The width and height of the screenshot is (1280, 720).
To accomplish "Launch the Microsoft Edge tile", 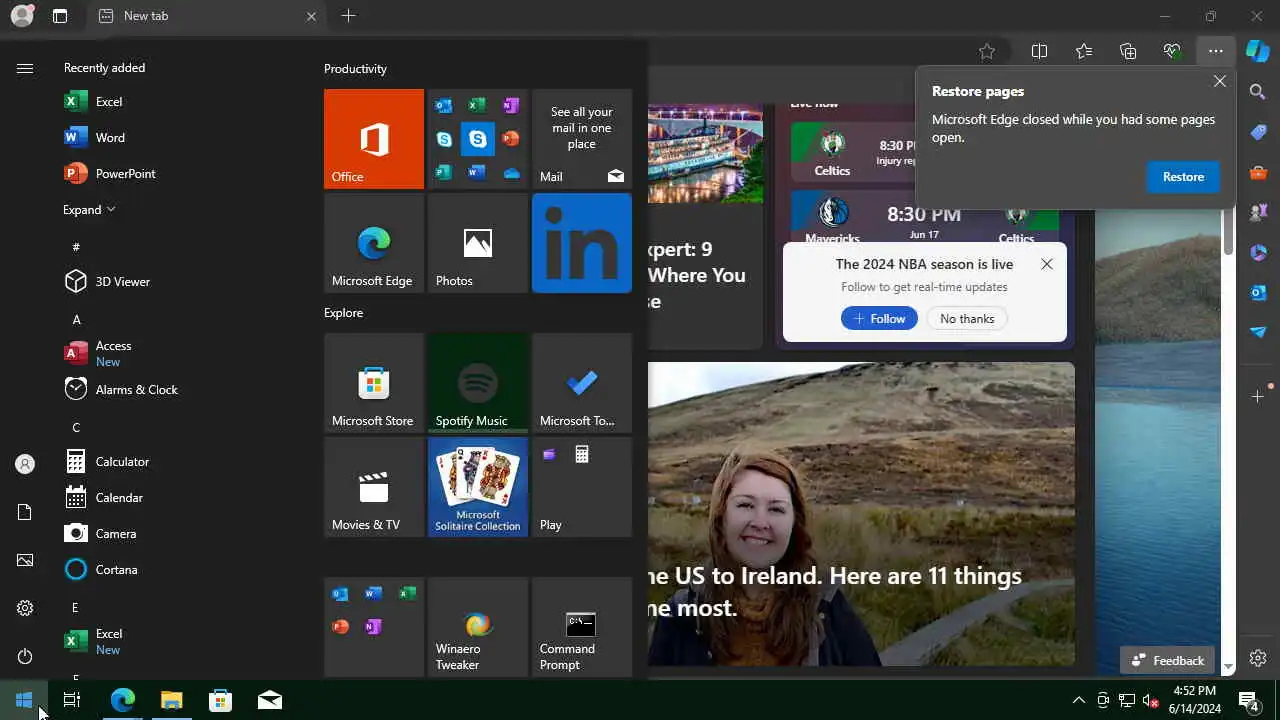I will tap(374, 243).
